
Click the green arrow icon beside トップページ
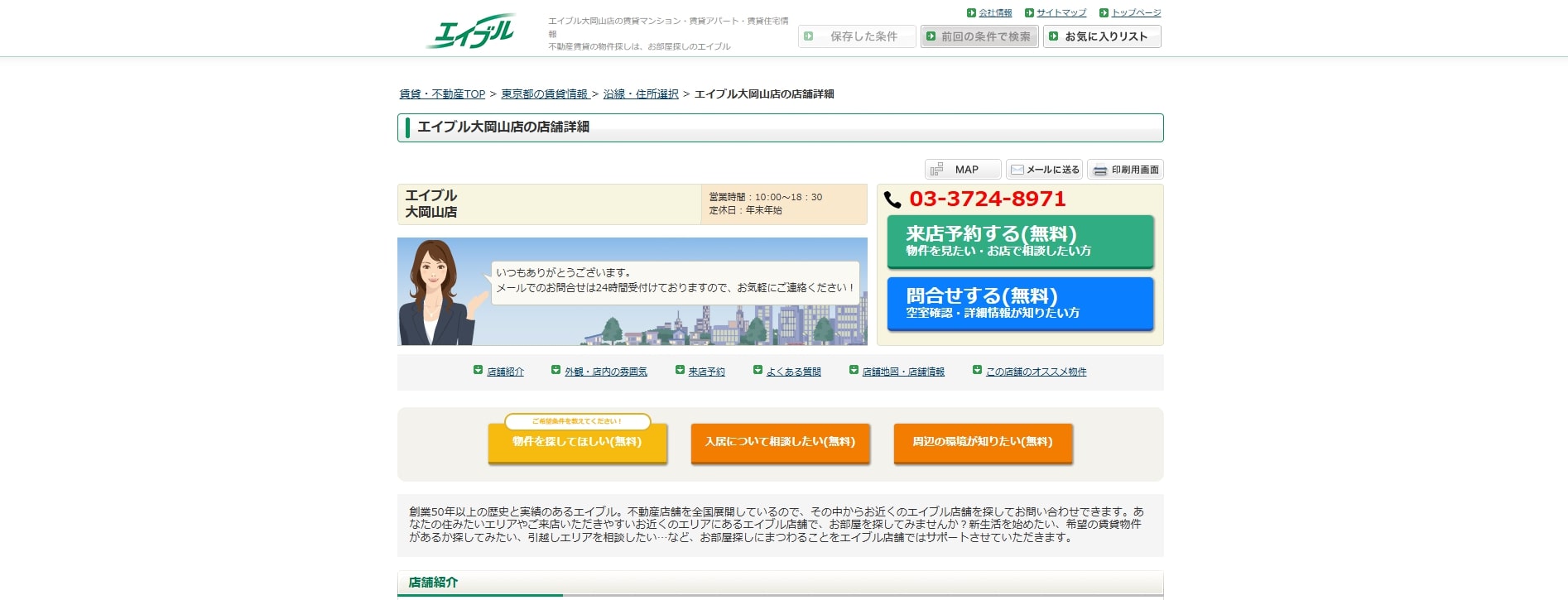tap(1104, 12)
